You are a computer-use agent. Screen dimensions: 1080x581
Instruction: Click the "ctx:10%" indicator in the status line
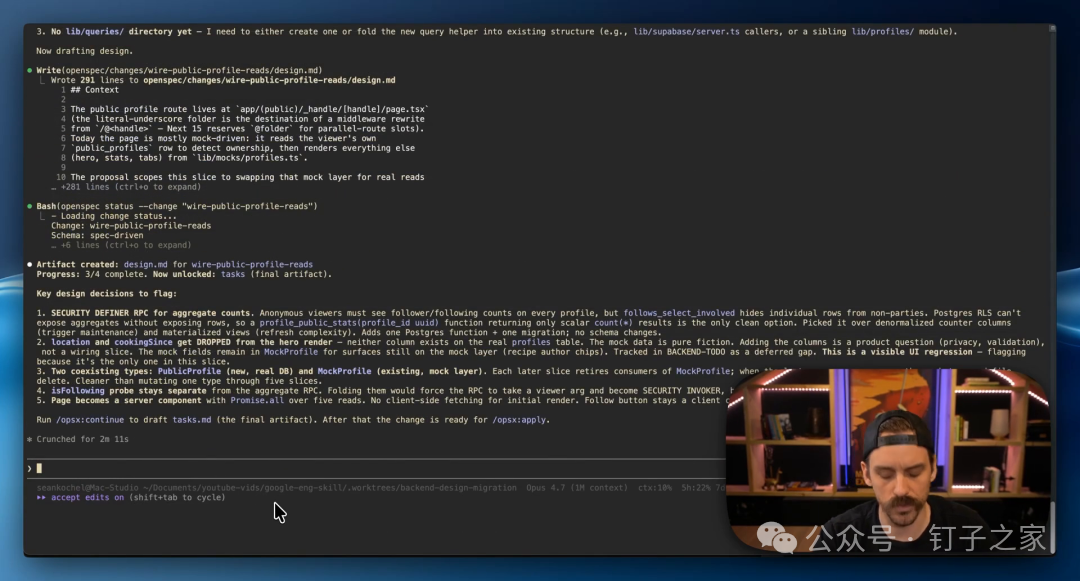[654, 487]
